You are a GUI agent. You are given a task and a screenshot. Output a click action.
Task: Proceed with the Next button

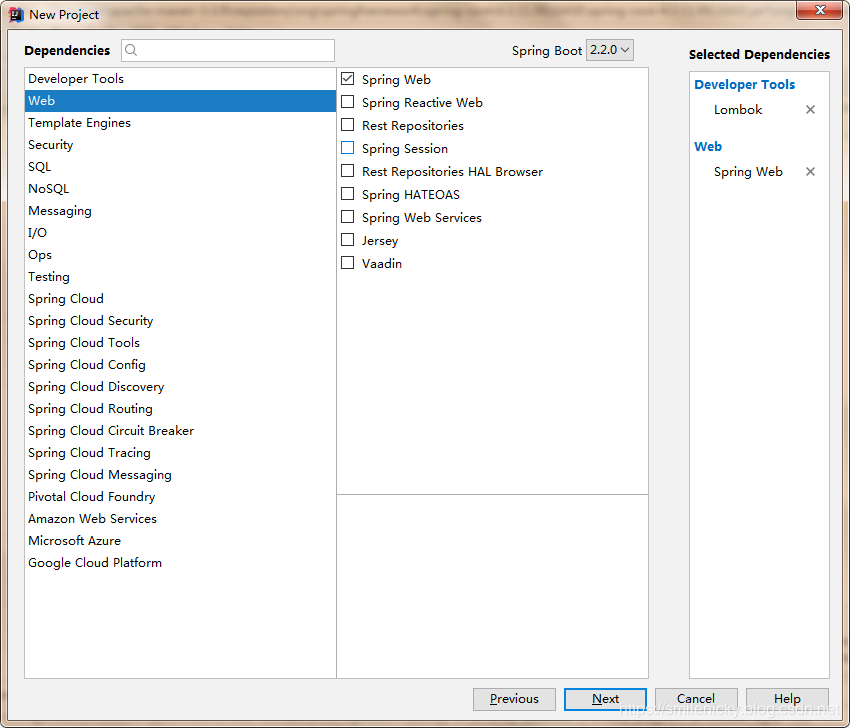click(605, 699)
